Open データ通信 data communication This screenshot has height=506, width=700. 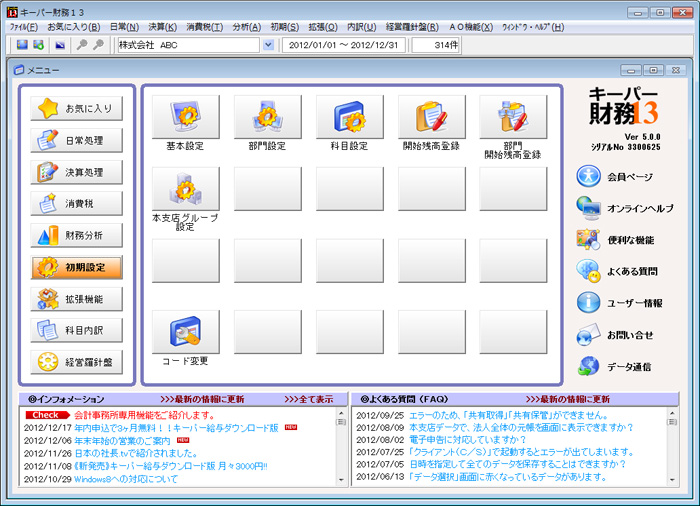(x=614, y=367)
